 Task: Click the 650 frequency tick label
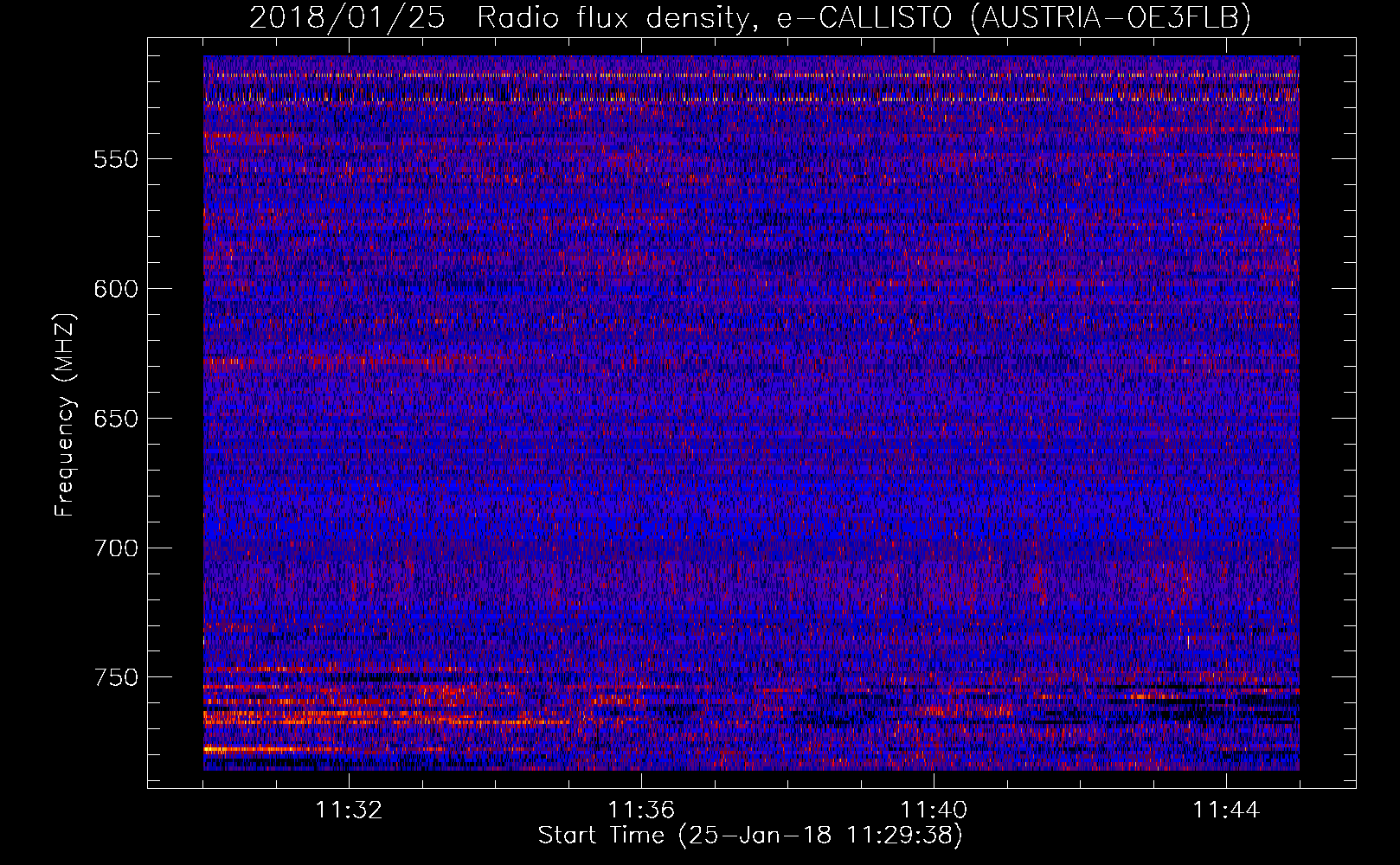[x=116, y=419]
